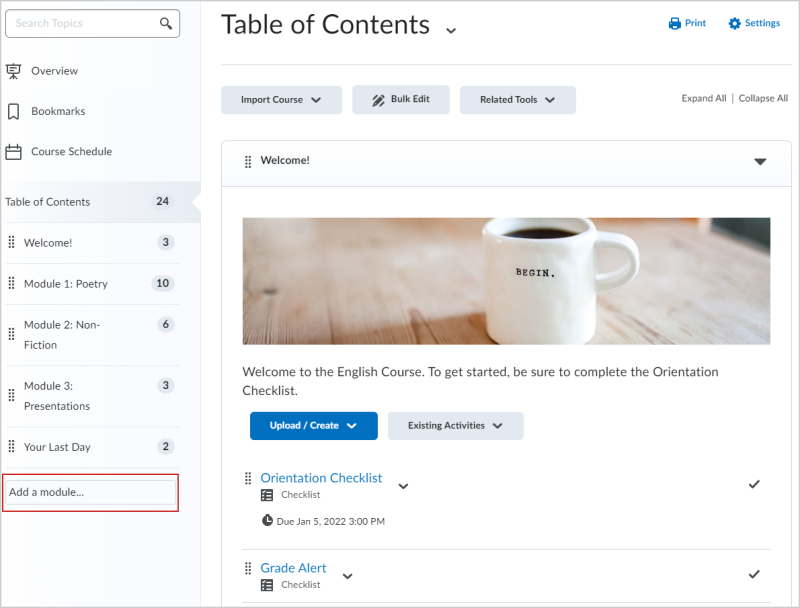The width and height of the screenshot is (800, 608).
Task: Click drag handle beside Orientation Checklist
Action: [248, 478]
